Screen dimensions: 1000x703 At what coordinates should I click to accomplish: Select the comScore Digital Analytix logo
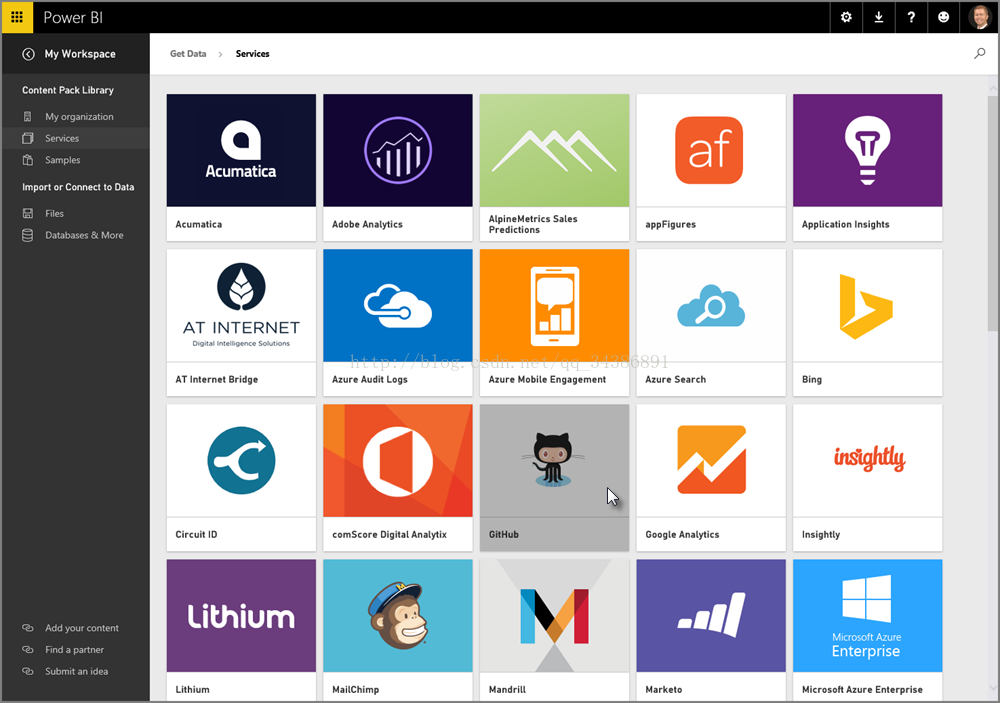(398, 461)
